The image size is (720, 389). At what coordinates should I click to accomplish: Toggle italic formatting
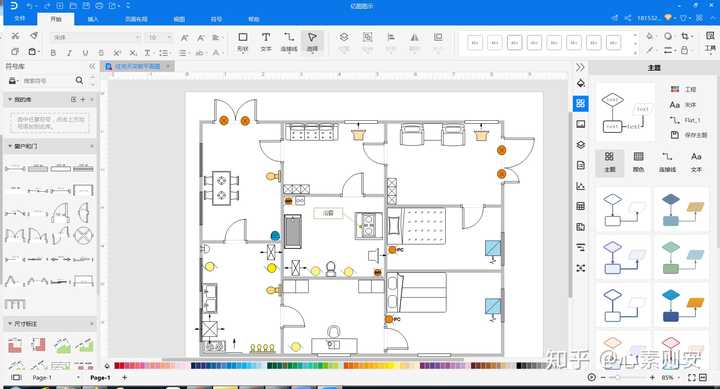(x=69, y=53)
